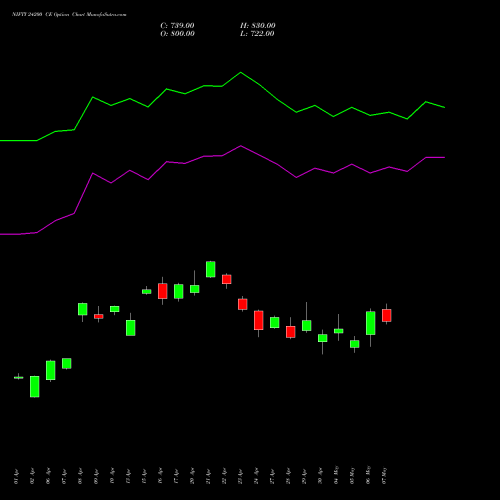
Task: Click the 02 Apr date label
Action: [32, 477]
